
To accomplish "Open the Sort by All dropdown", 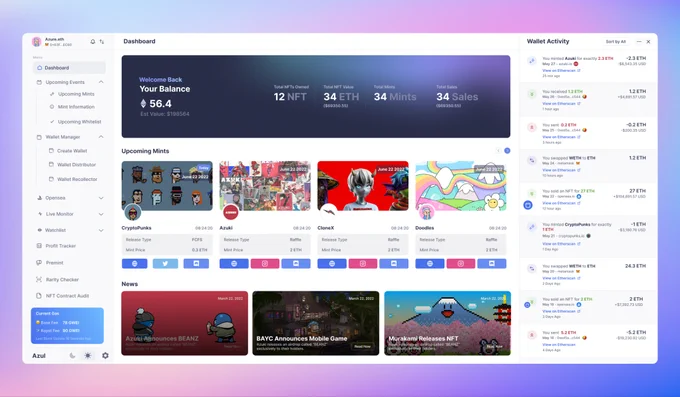I will coord(616,42).
